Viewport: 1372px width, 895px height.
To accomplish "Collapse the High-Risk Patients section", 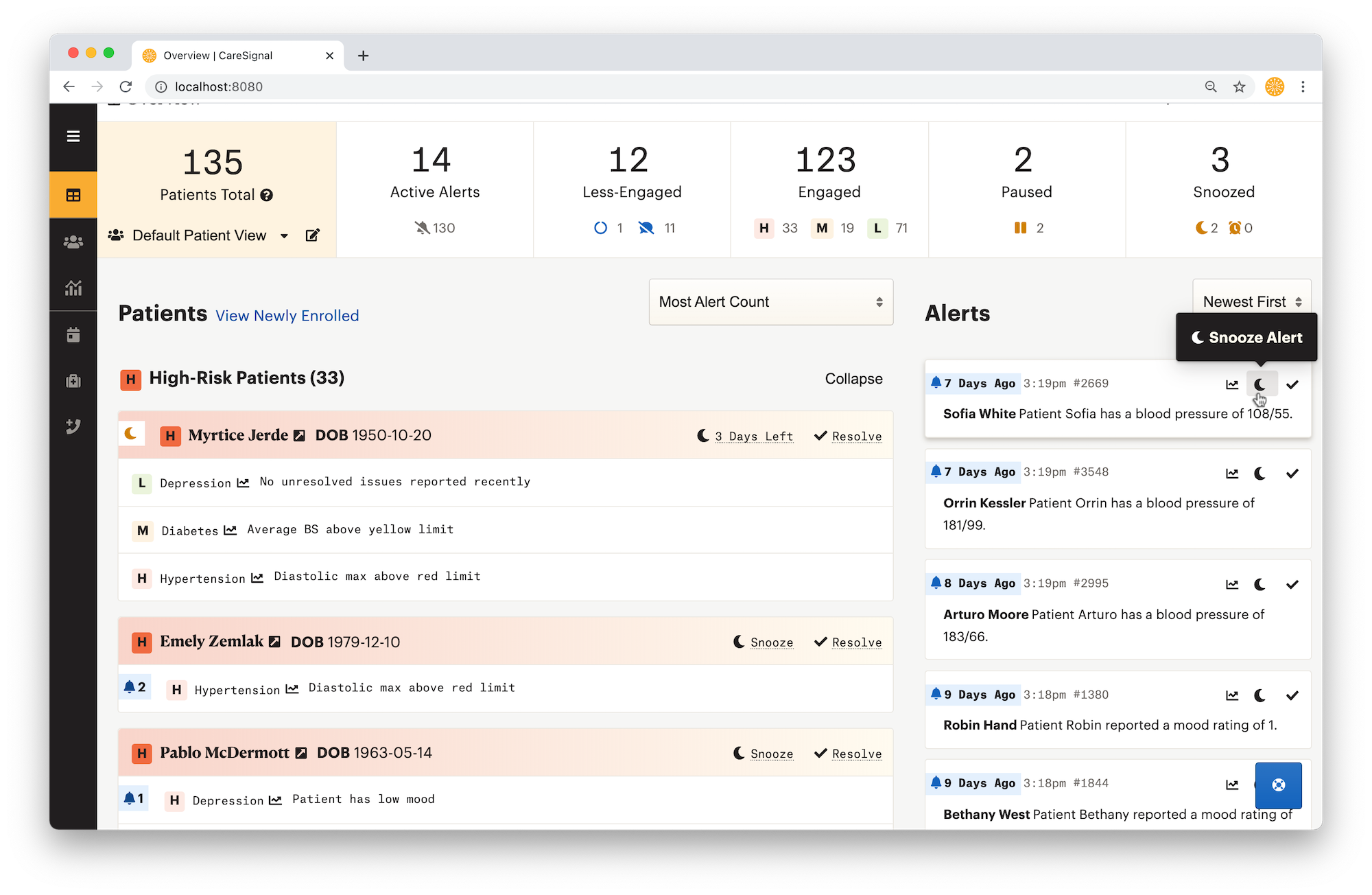I will tap(853, 379).
